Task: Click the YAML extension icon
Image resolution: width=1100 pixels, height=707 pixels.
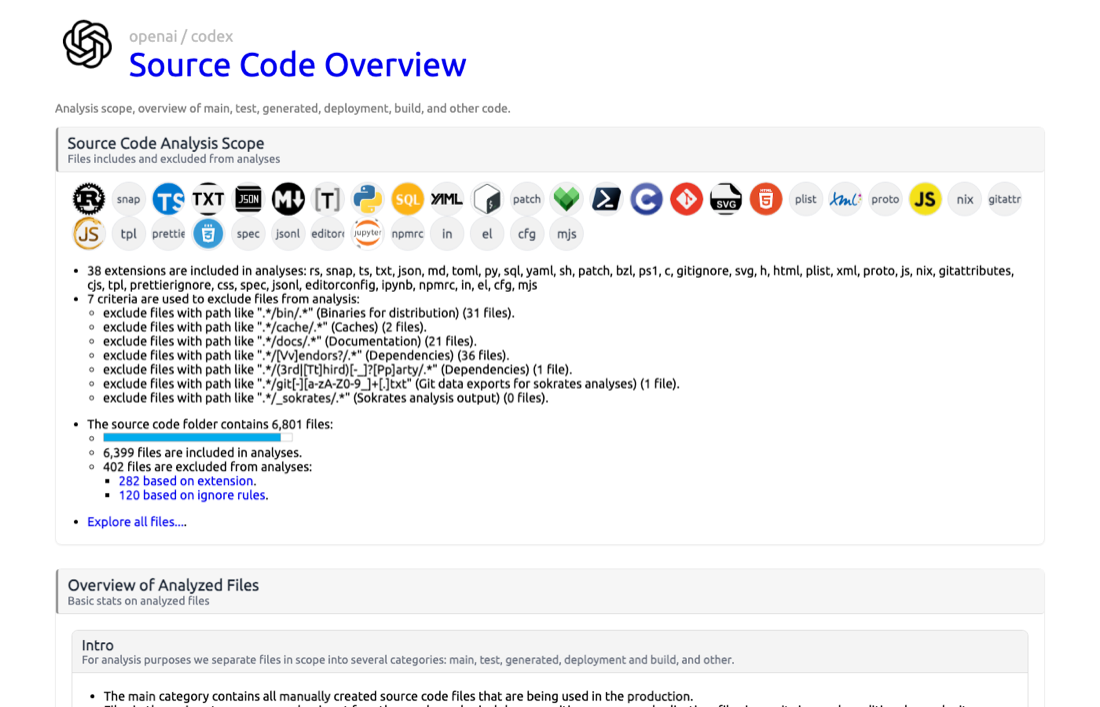Action: coord(447,199)
